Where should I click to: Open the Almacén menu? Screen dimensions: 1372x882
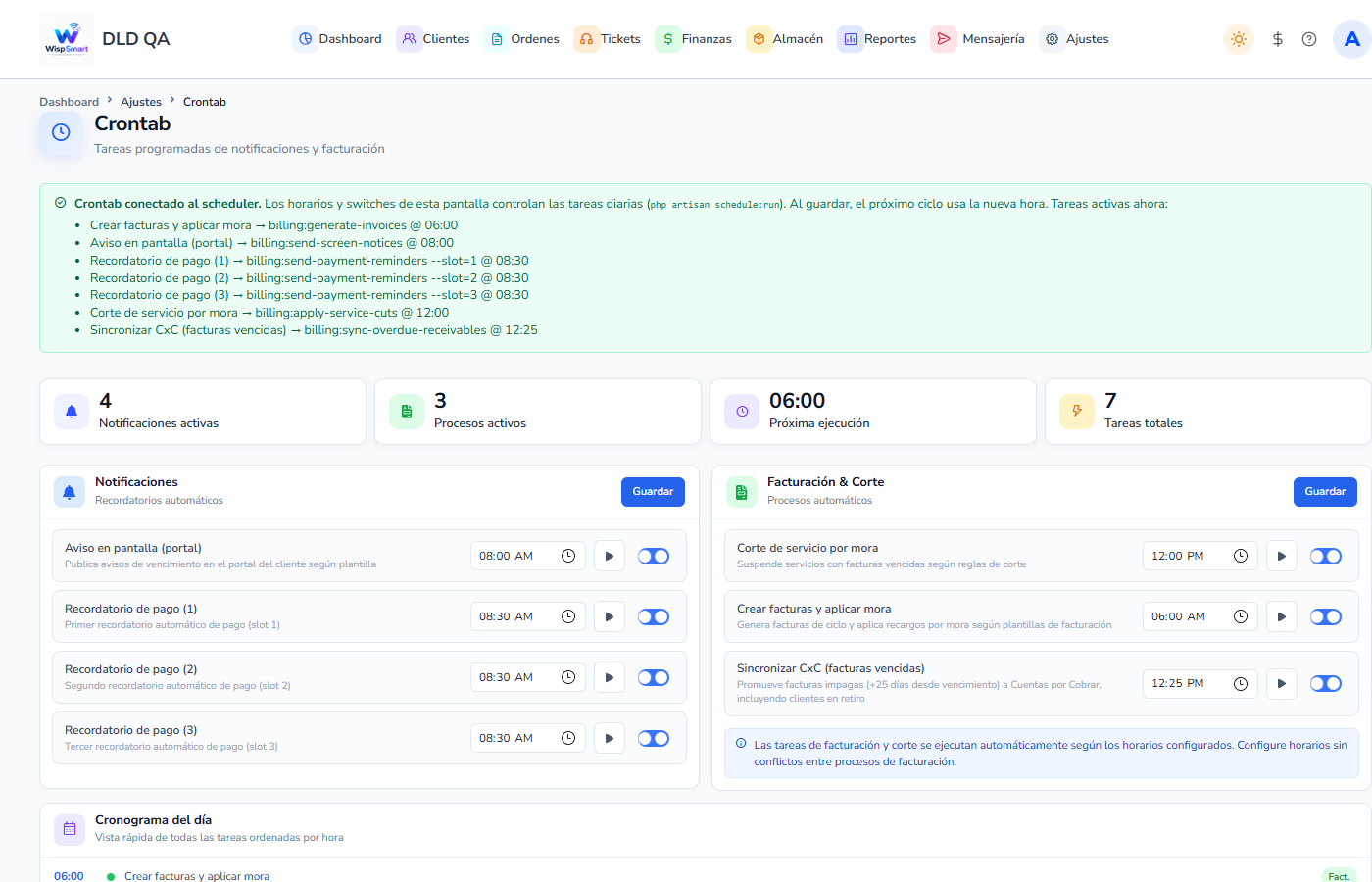pos(785,39)
